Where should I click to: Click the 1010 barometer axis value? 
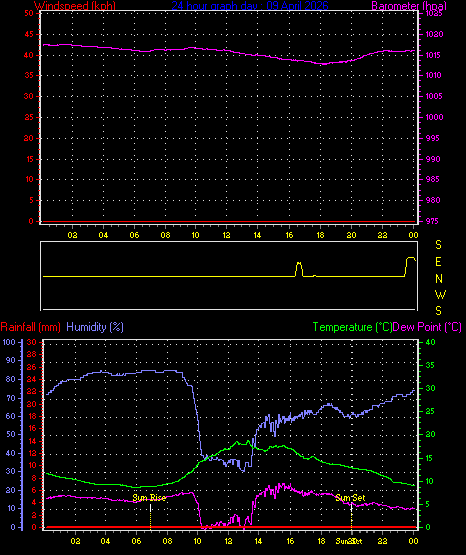[434, 75]
